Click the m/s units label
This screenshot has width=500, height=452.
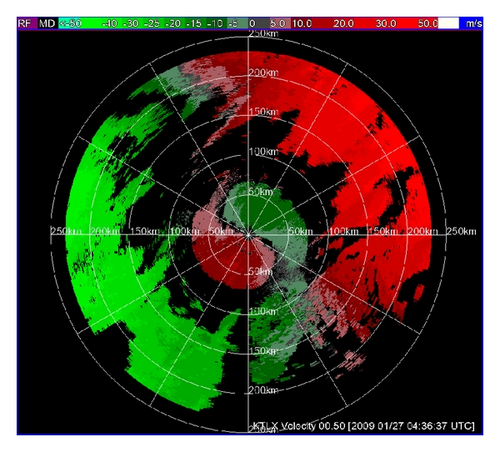pyautogui.click(x=474, y=24)
